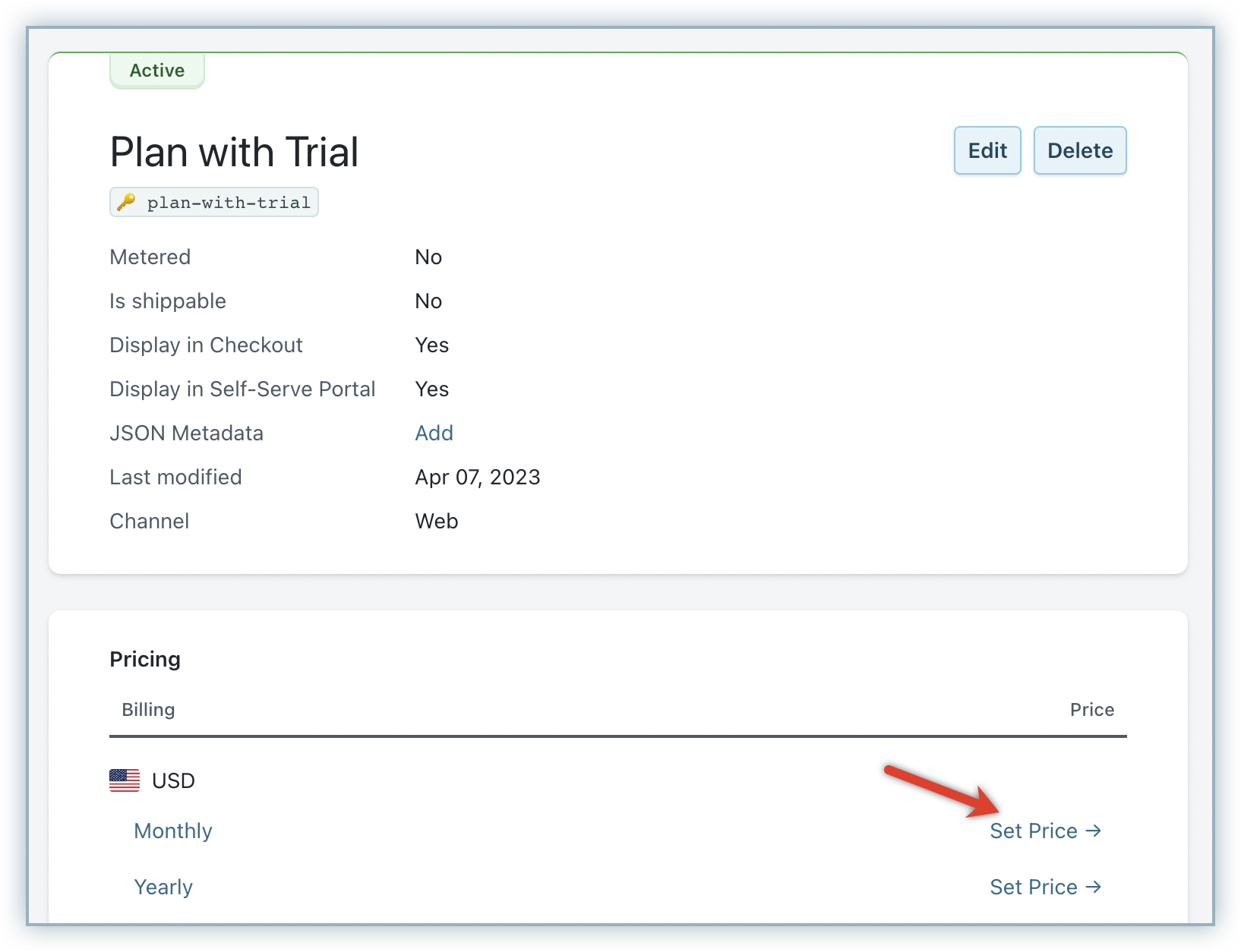Click the arrow next to Yearly Set Price
Image resolution: width=1241 pixels, height=952 pixels.
(1093, 887)
